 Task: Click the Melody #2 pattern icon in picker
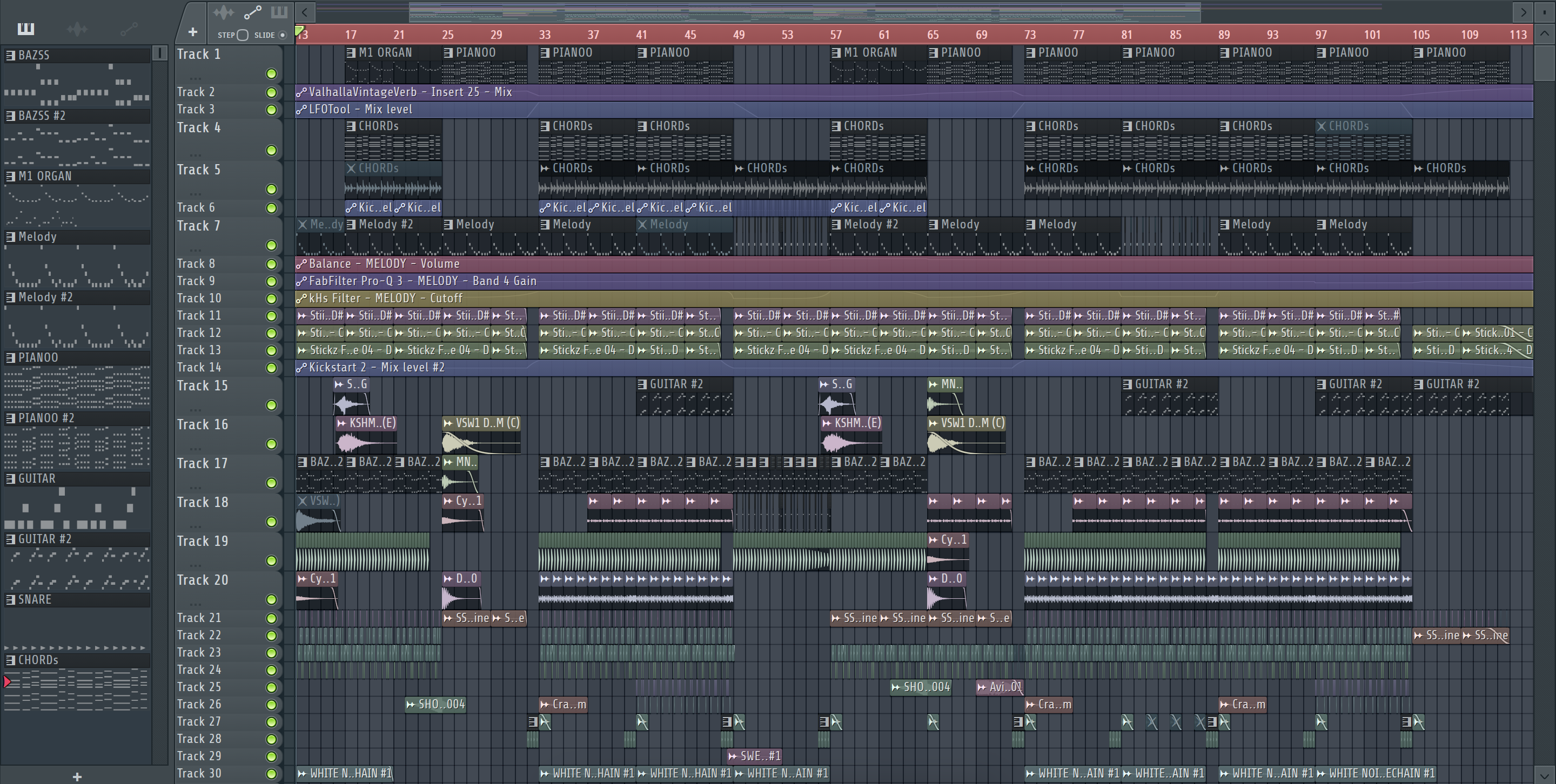point(10,298)
